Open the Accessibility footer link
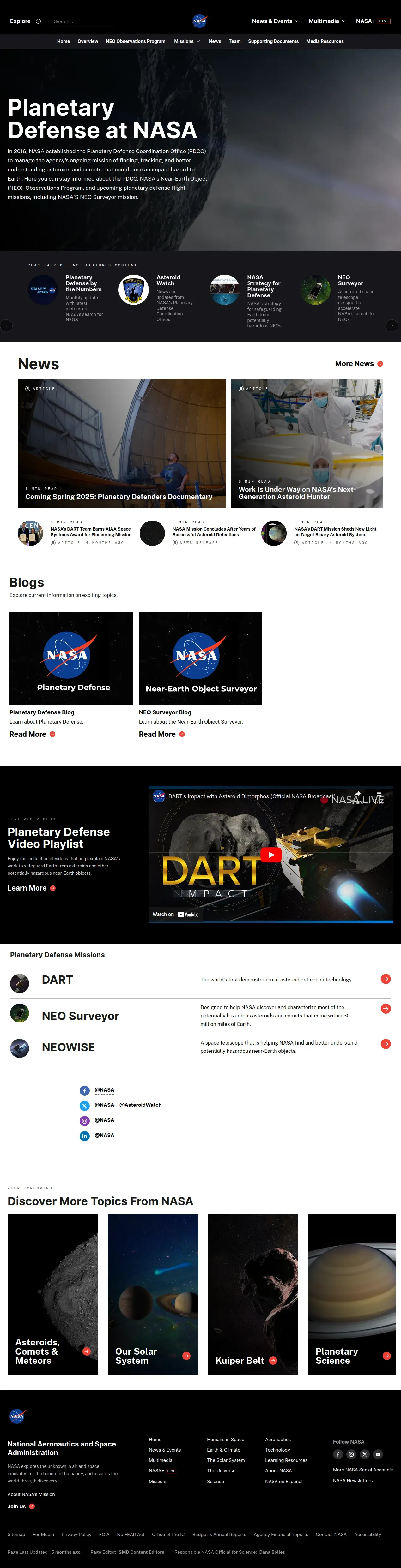The image size is (401, 1568). (x=368, y=1535)
